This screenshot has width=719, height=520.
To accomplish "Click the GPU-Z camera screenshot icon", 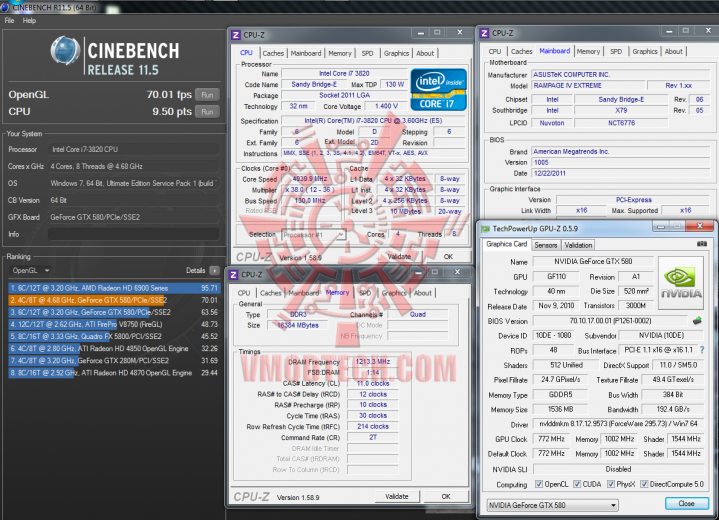I will pos(702,244).
